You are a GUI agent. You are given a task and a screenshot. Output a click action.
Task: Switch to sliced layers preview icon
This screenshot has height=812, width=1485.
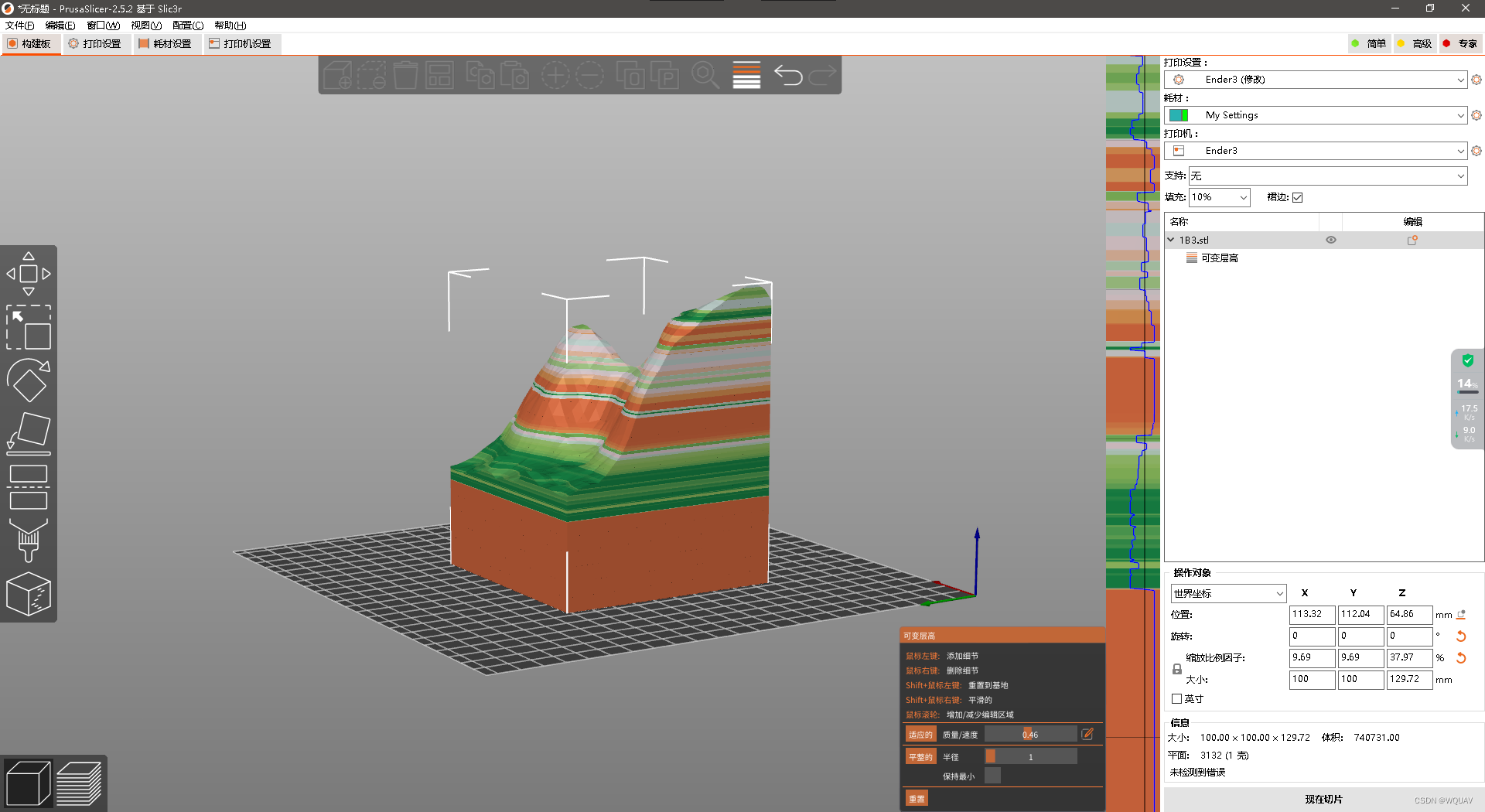(79, 783)
